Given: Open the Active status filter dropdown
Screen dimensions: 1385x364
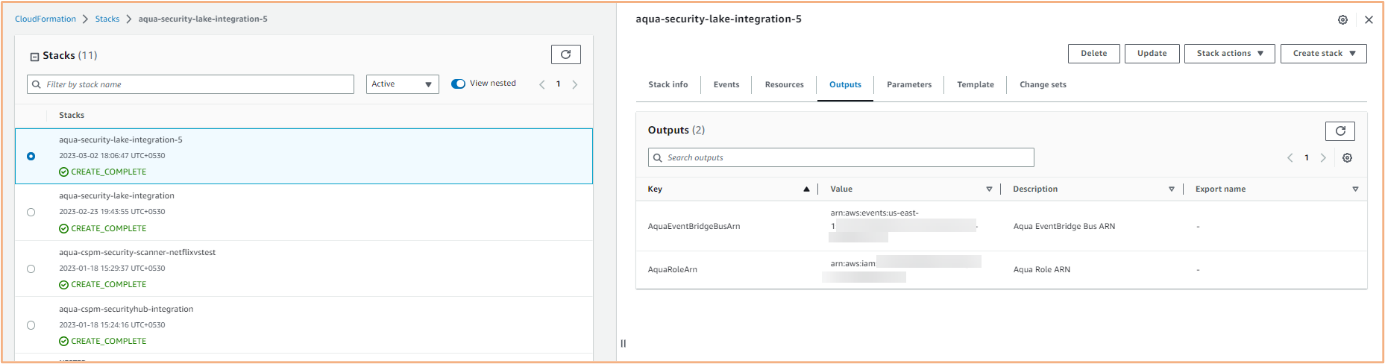Looking at the screenshot, I should click(403, 84).
